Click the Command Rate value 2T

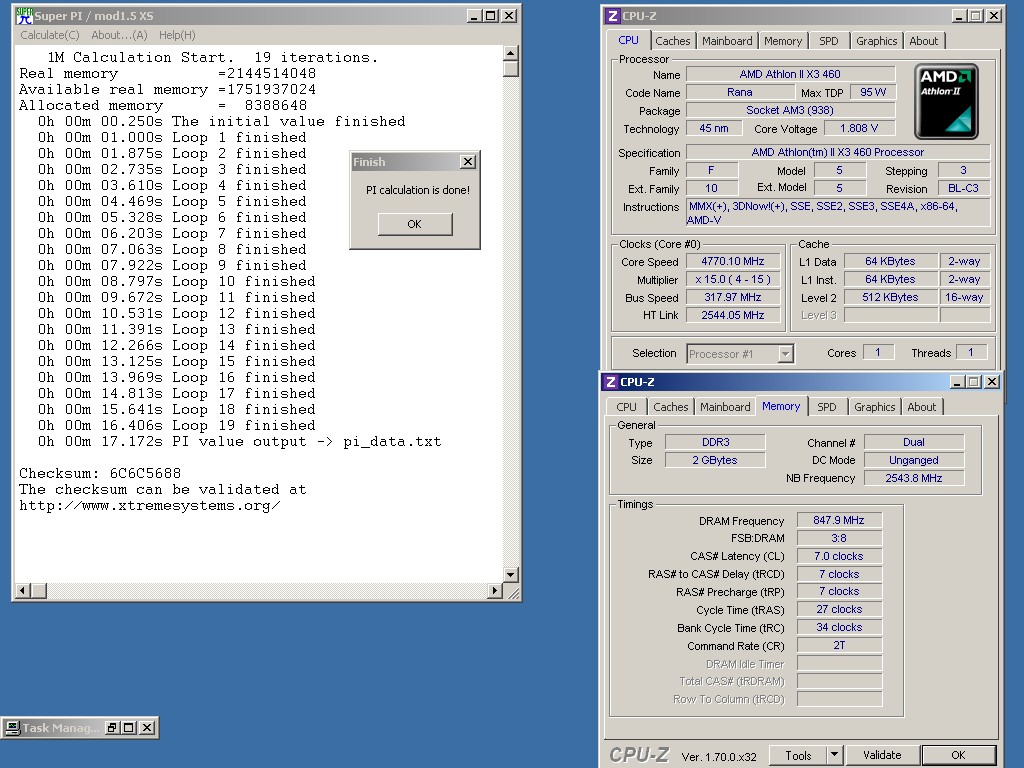[x=839, y=645]
